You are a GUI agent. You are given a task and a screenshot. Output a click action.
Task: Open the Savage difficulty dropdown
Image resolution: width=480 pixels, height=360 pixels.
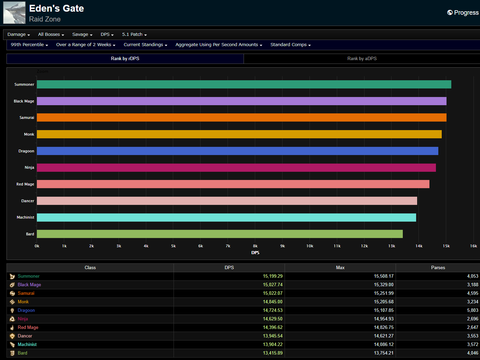[82, 34]
